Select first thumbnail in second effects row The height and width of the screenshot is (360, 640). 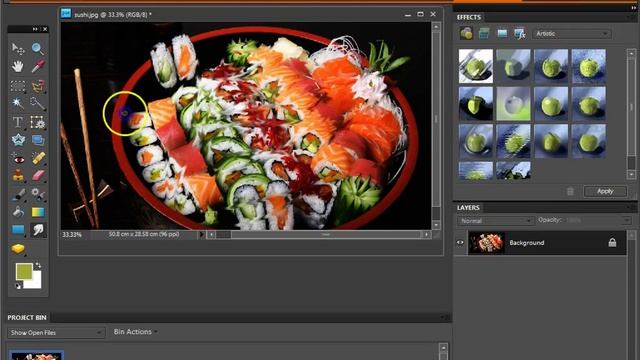476,104
